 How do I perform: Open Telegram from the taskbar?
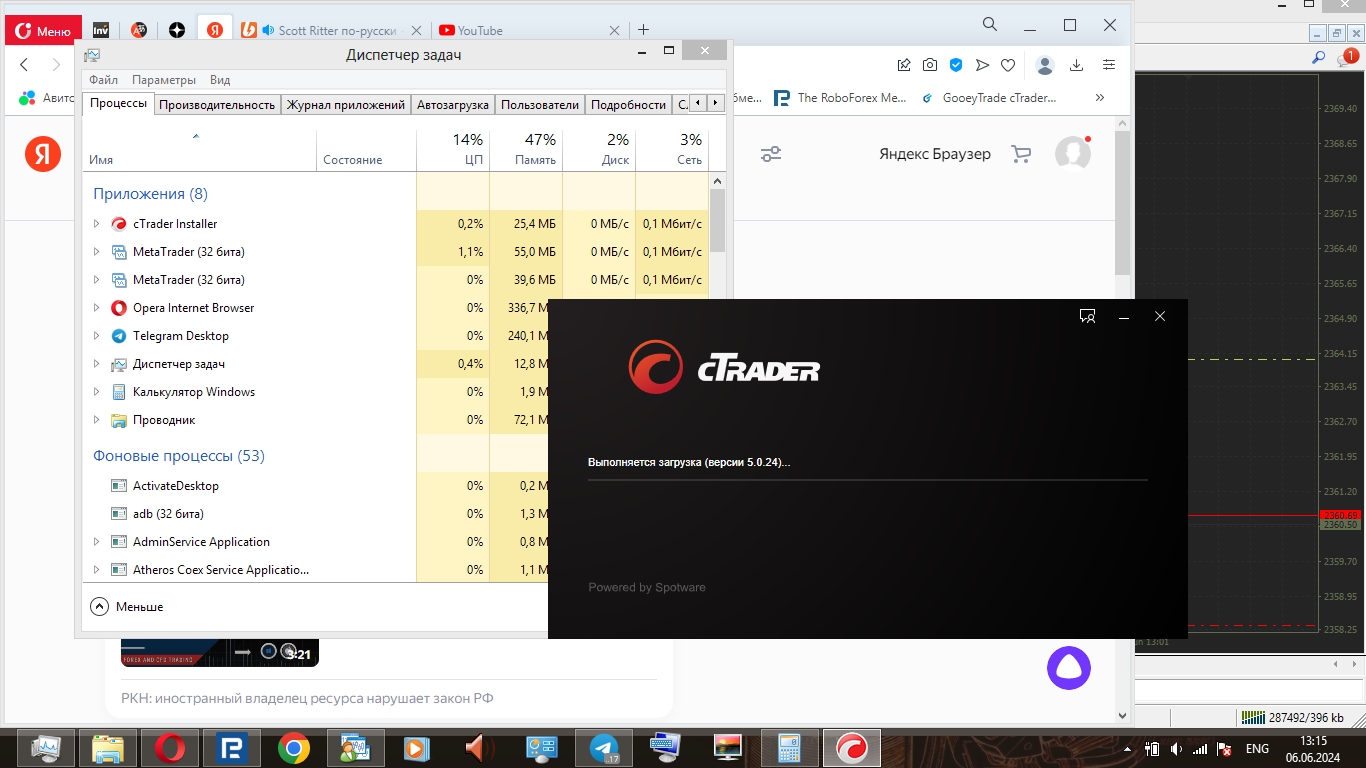pyautogui.click(x=600, y=748)
